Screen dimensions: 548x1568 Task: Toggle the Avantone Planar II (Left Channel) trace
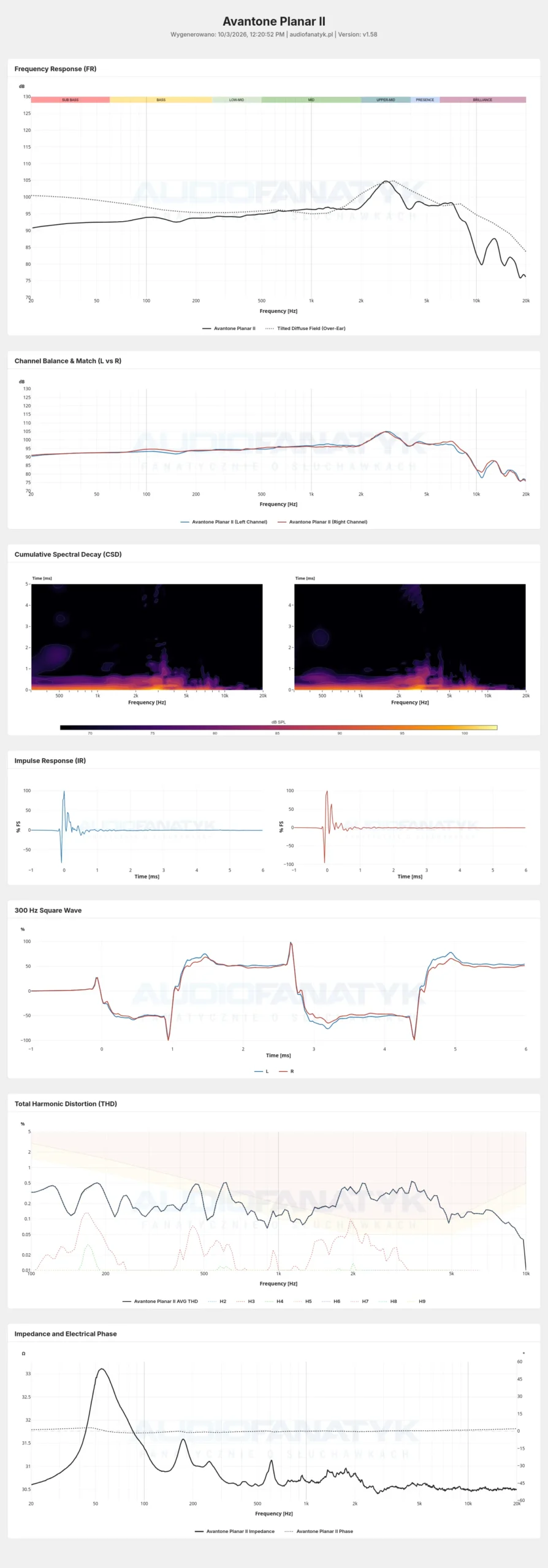224,522
